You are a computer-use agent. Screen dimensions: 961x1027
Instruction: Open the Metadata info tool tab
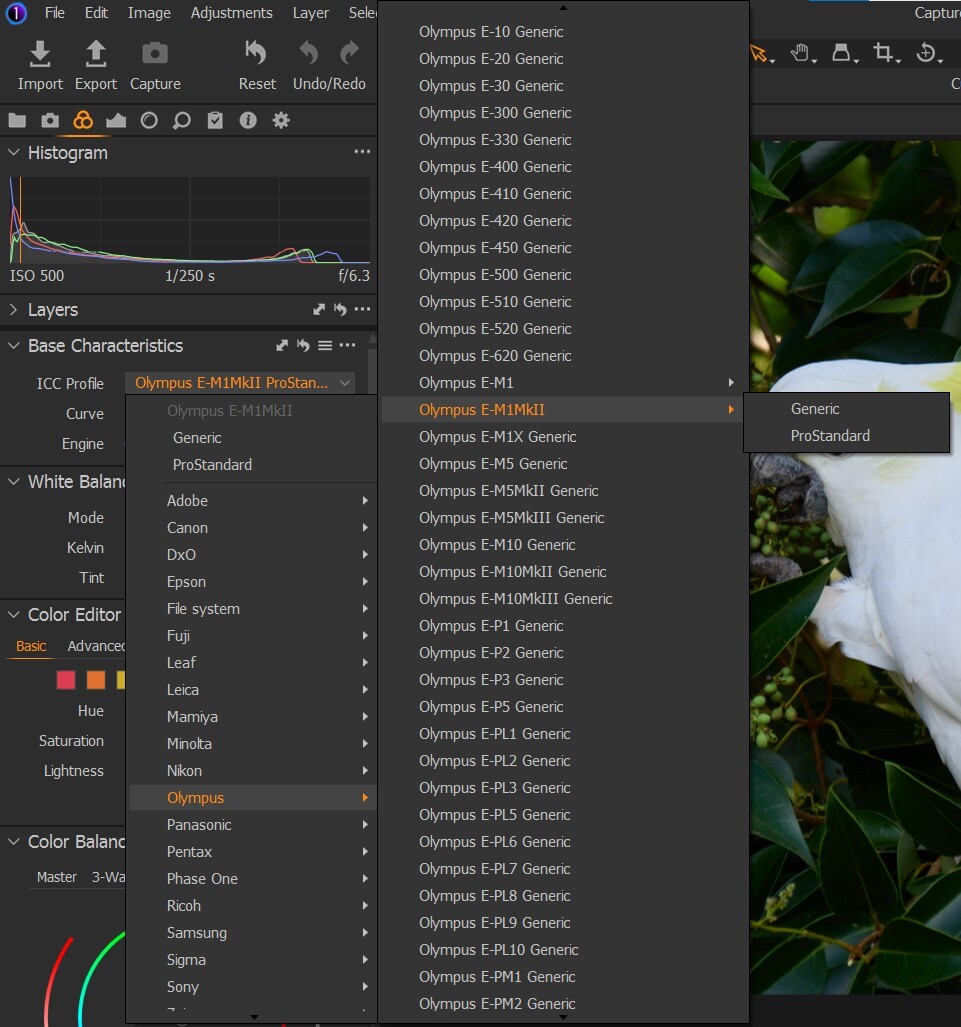coord(248,121)
